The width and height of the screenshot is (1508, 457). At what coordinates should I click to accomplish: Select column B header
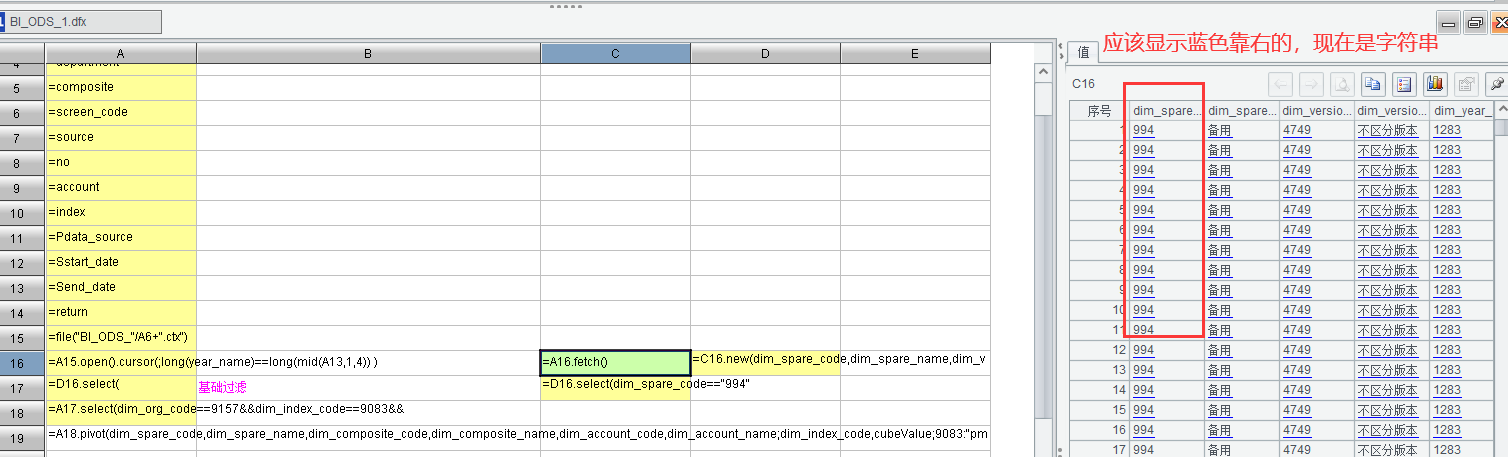click(x=368, y=53)
